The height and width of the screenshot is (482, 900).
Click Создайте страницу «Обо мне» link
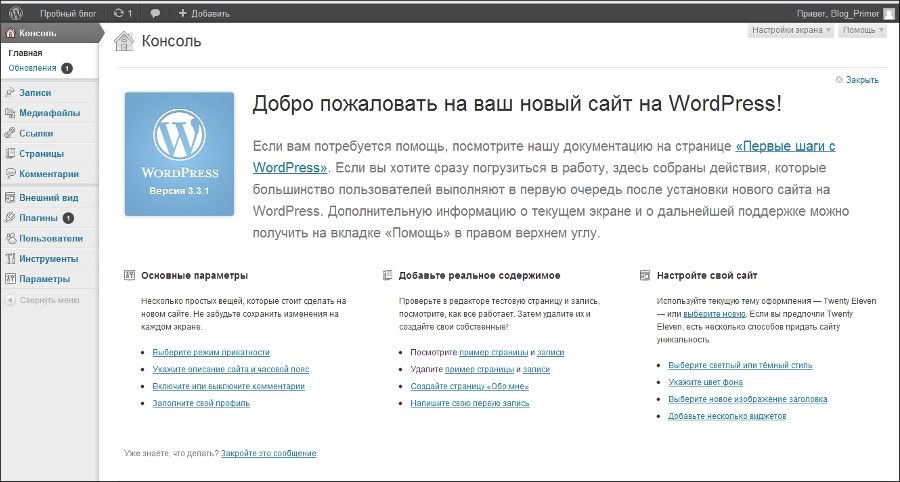click(x=470, y=386)
